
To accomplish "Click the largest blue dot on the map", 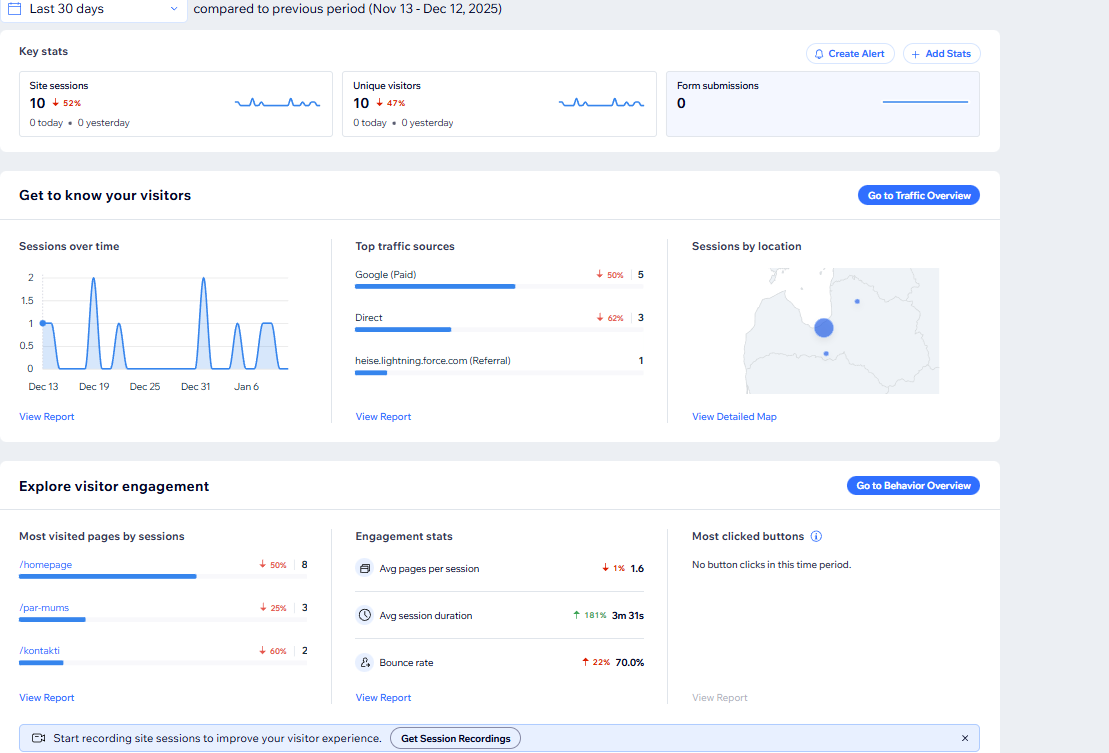I will pos(824,327).
